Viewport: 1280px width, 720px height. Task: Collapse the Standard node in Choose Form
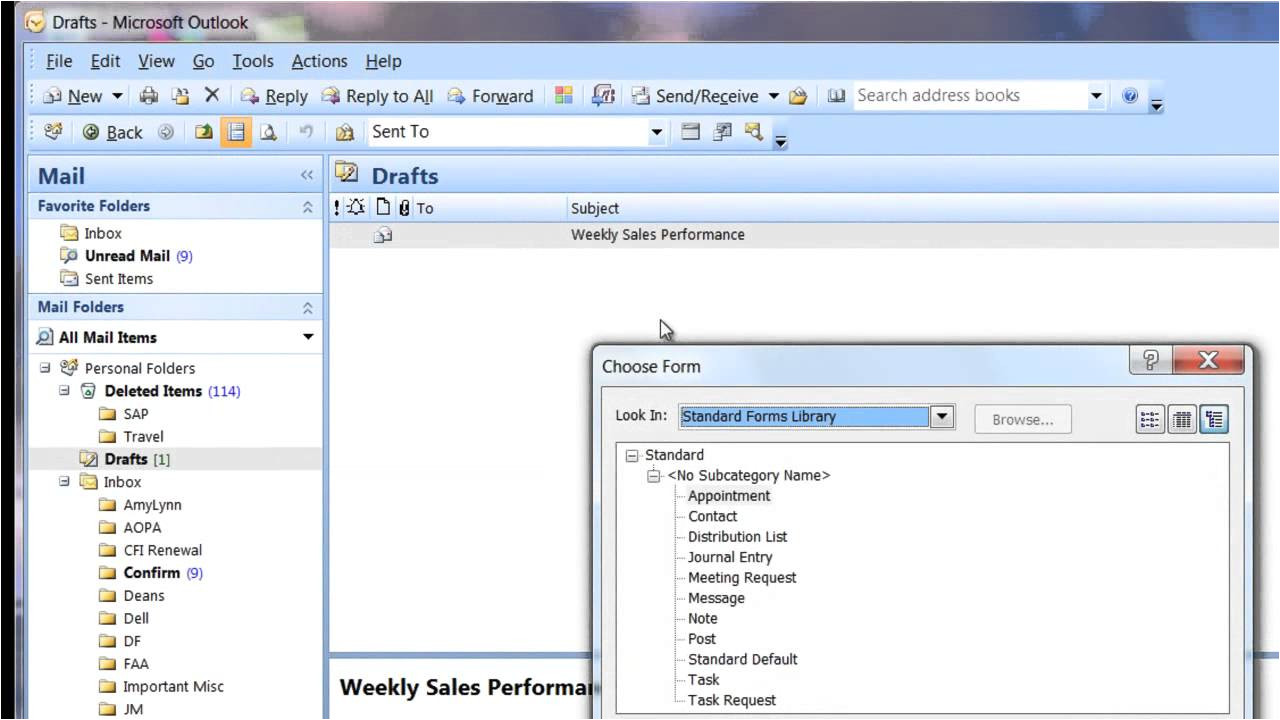point(632,455)
